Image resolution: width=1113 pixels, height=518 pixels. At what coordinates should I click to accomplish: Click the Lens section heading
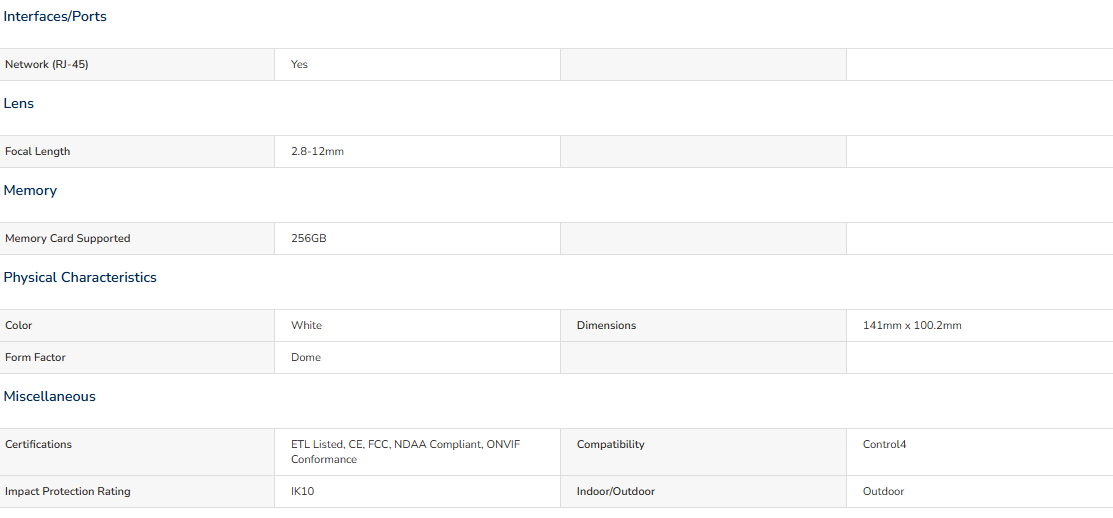point(18,104)
